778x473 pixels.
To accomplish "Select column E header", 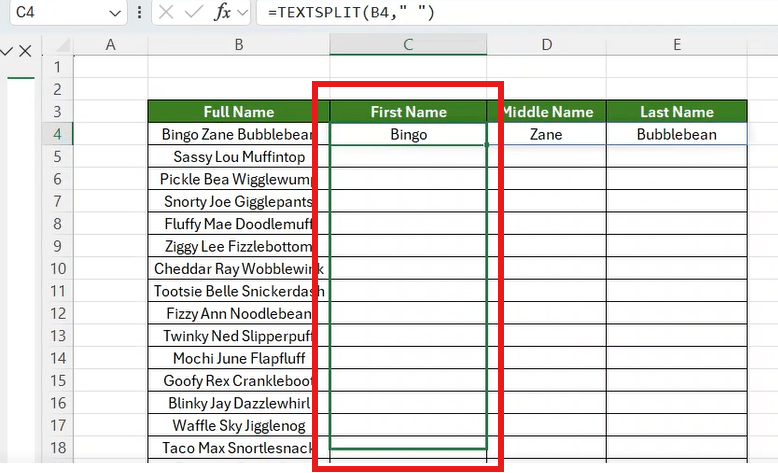I will 677,45.
